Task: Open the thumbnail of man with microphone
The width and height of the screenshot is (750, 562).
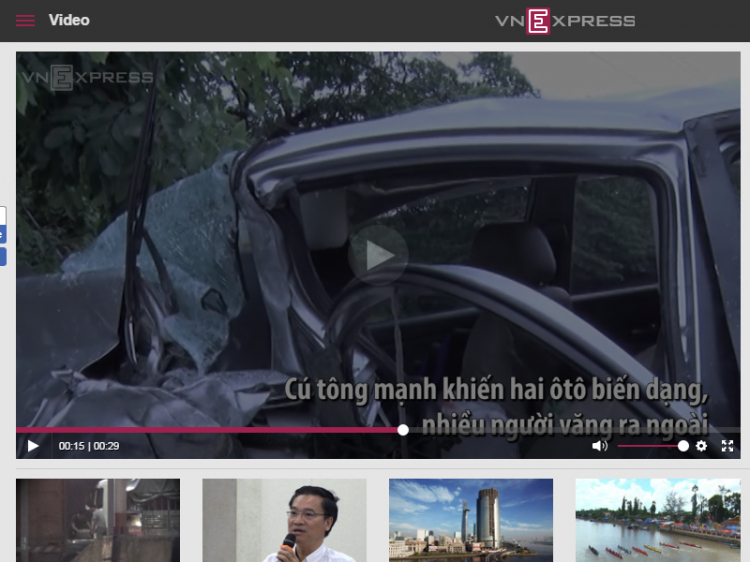Action: coord(285,520)
